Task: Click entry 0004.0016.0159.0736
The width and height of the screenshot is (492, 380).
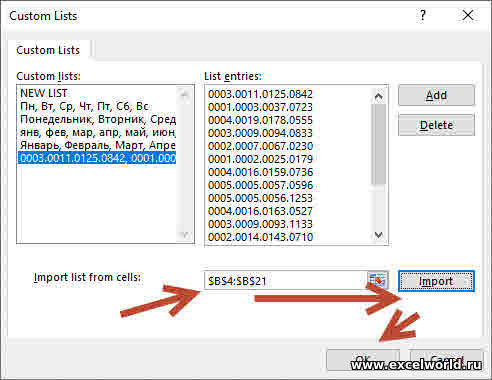Action: coord(260,172)
